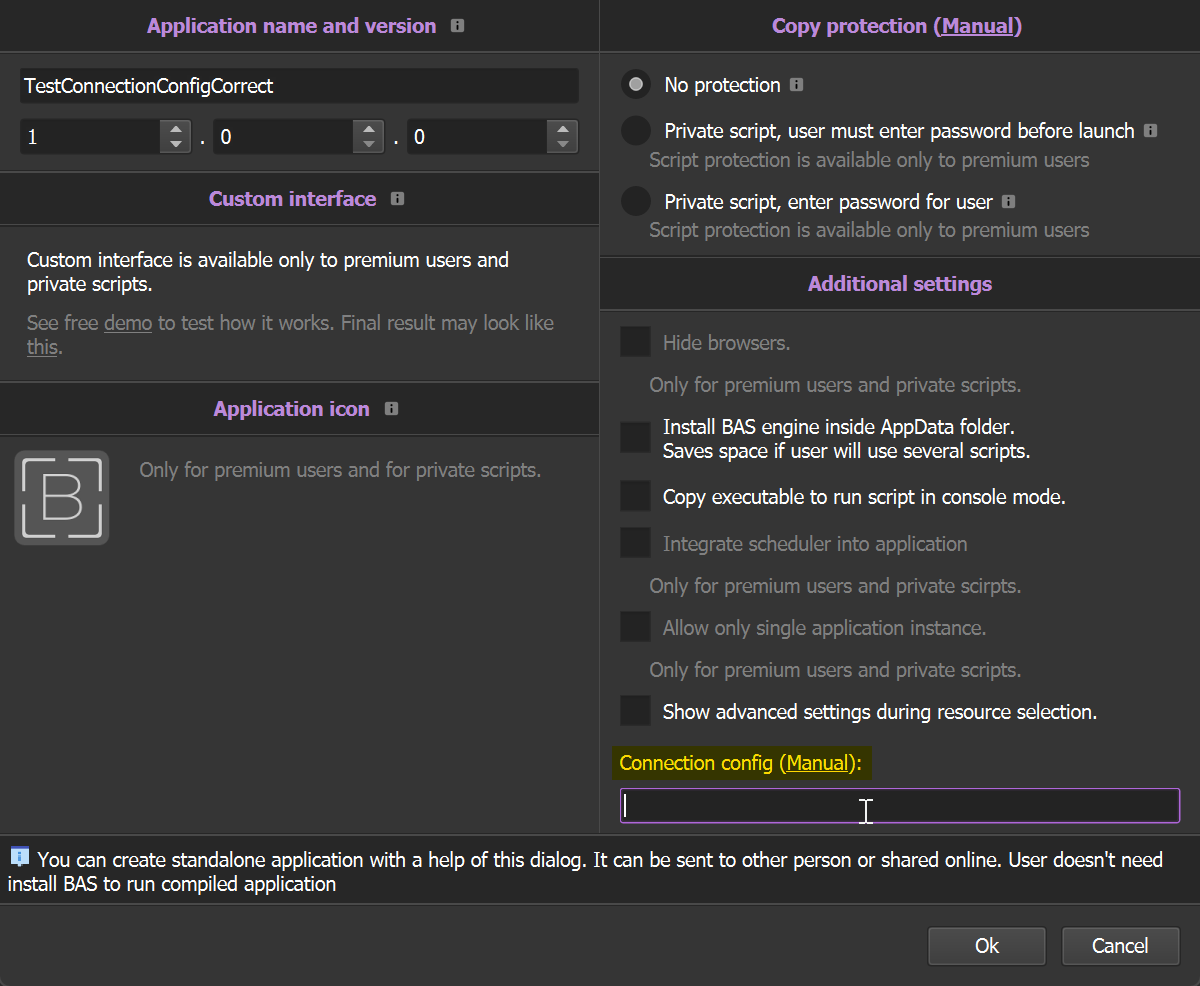The width and height of the screenshot is (1200, 986).
Task: Click the info icon beside Application name and version
Action: tap(457, 25)
